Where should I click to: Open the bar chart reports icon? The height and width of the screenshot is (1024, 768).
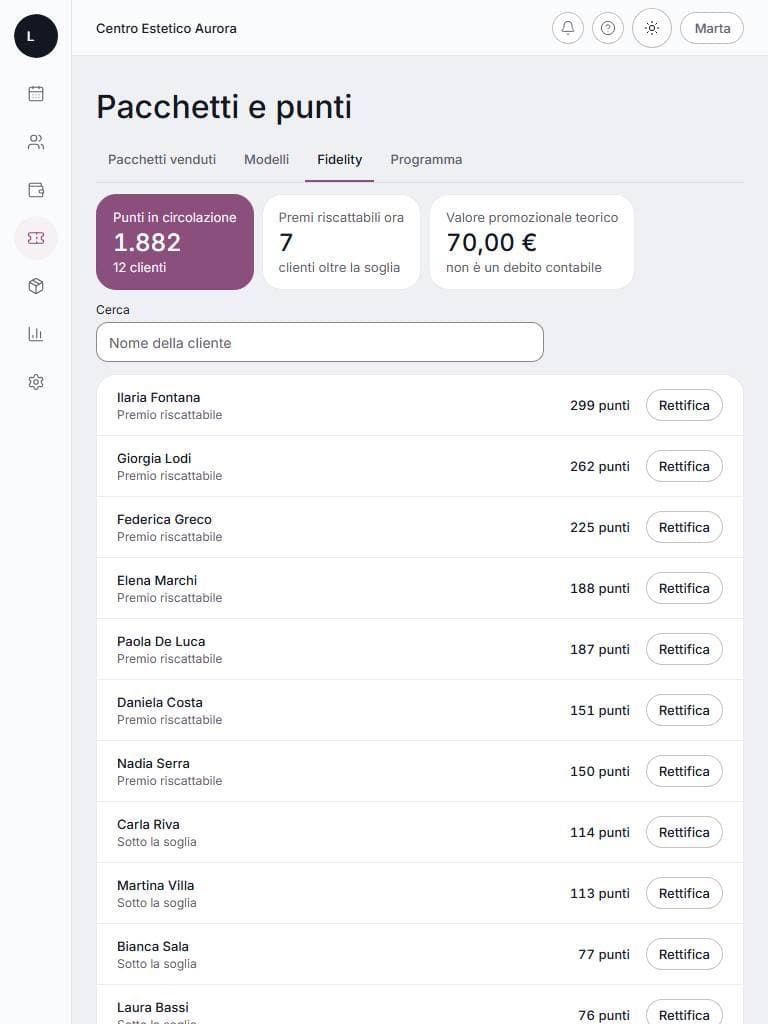pyautogui.click(x=36, y=334)
